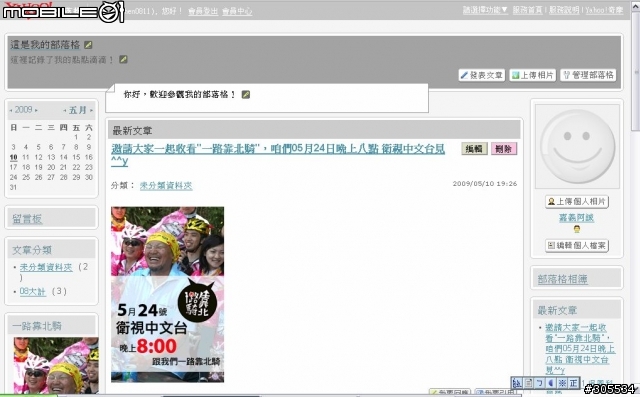Image resolution: width=640 pixels, height=397 pixels.
Task: Open the 一路靠北騎 sidebar photo
Action: point(56,365)
